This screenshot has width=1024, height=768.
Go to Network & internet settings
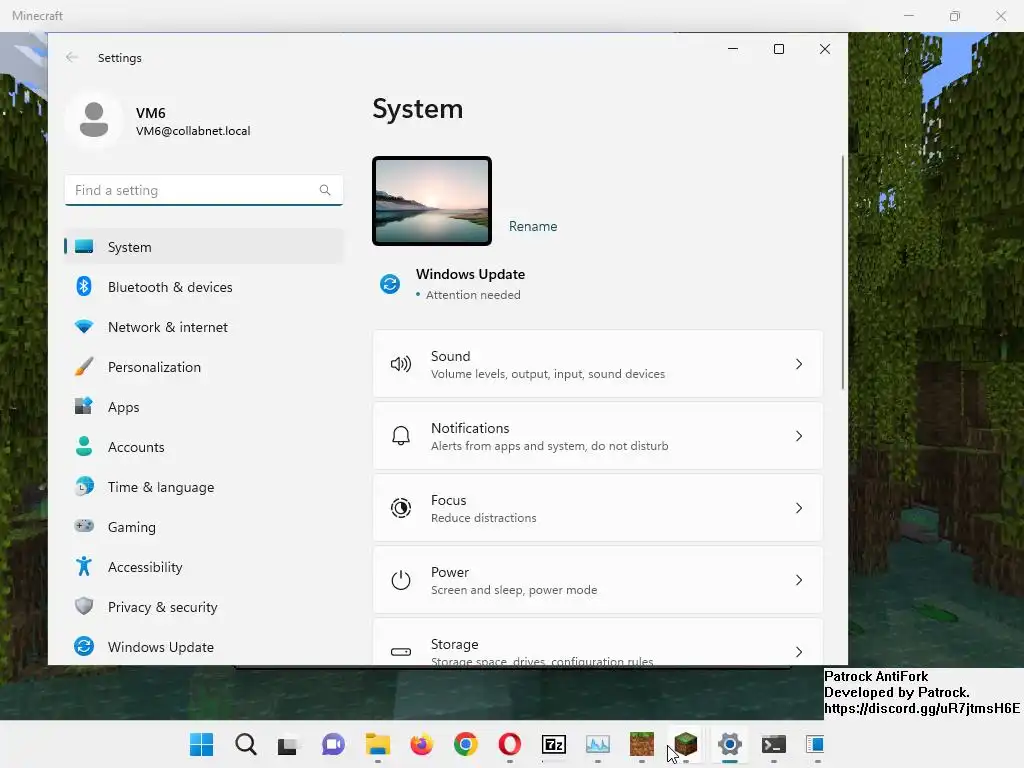pyautogui.click(x=204, y=327)
